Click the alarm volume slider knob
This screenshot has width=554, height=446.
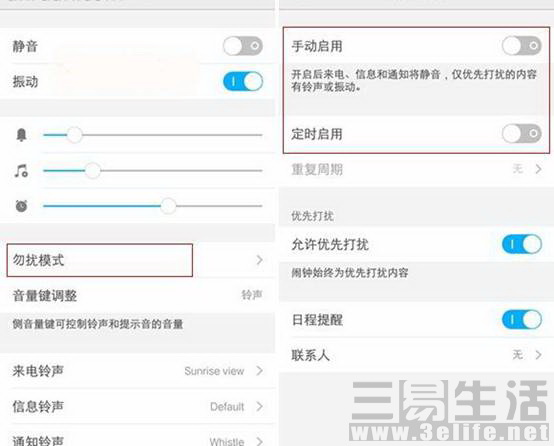[168, 206]
